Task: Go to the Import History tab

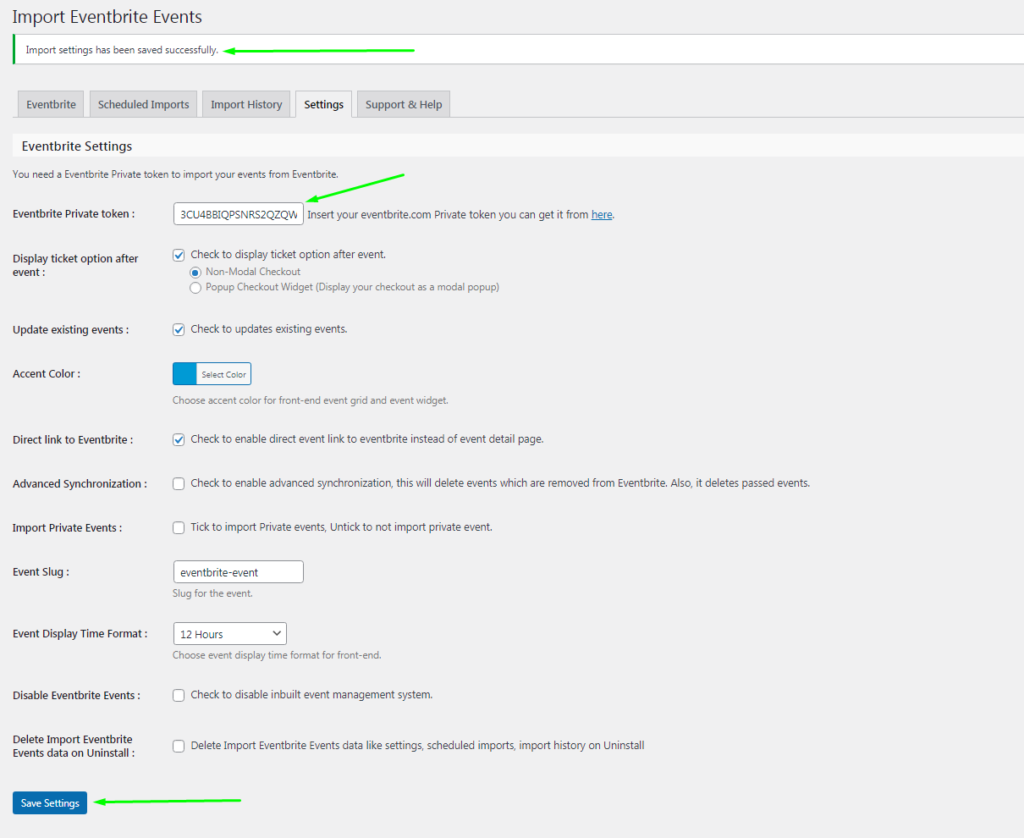Action: click(x=246, y=105)
